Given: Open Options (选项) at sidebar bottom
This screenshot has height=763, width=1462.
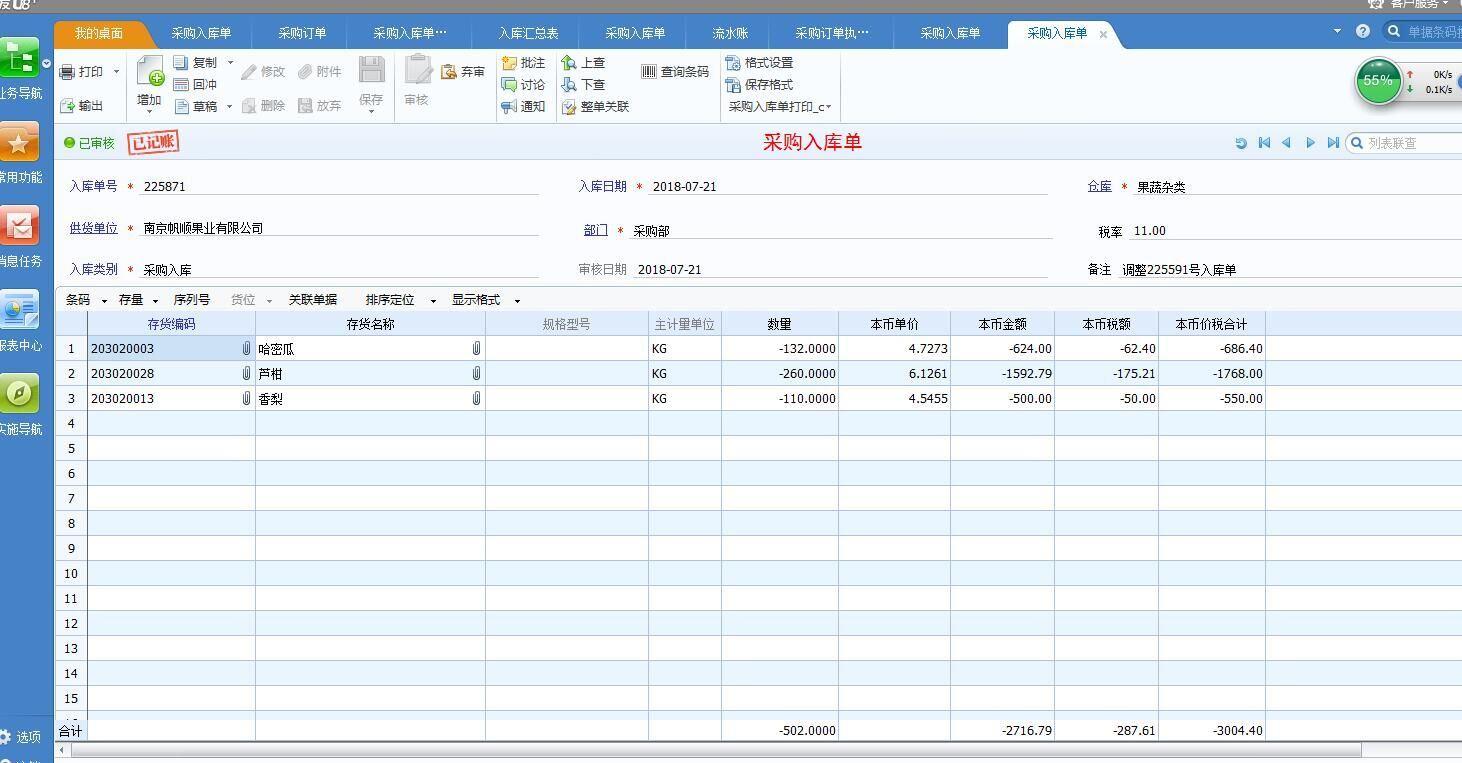Looking at the screenshot, I should pos(21,737).
